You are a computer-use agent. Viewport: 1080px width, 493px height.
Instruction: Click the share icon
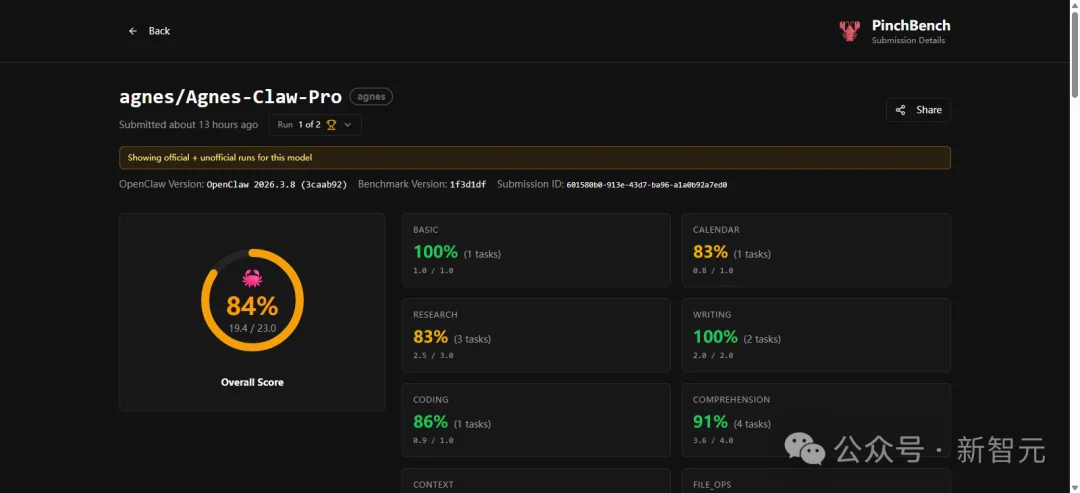pos(900,110)
